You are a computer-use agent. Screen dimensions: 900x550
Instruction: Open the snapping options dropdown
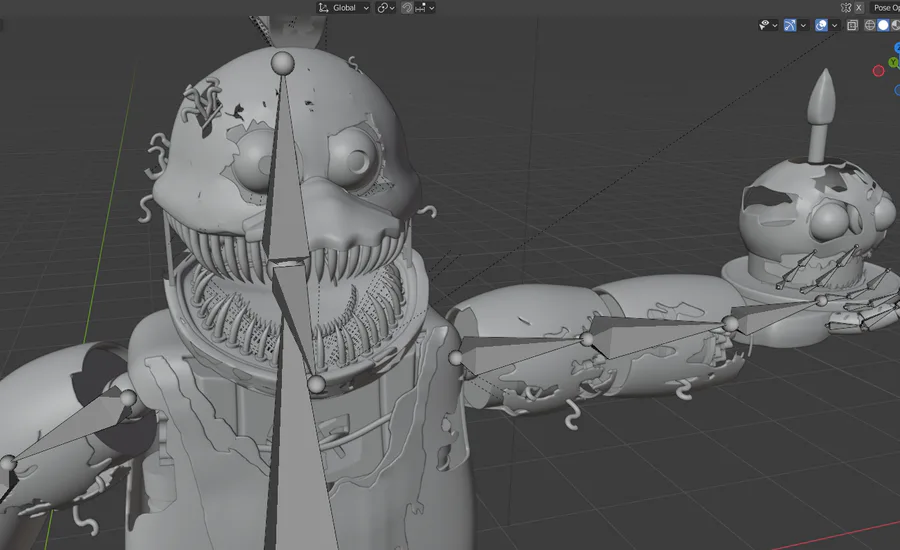(425, 7)
